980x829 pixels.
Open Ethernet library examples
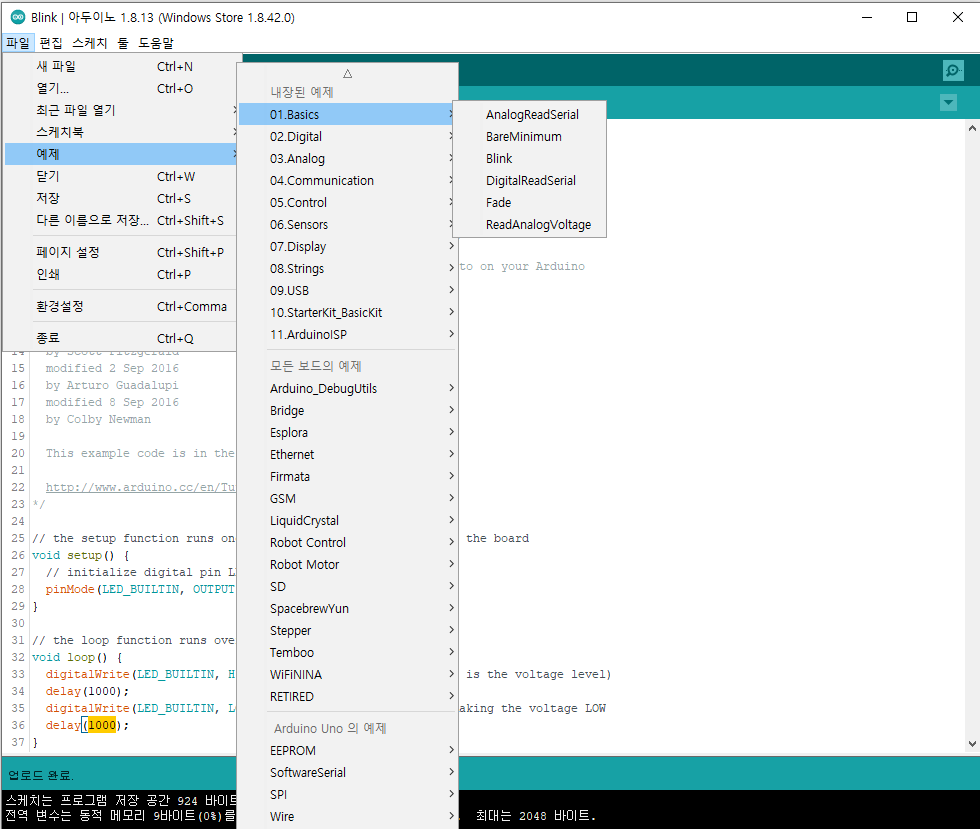pos(348,455)
